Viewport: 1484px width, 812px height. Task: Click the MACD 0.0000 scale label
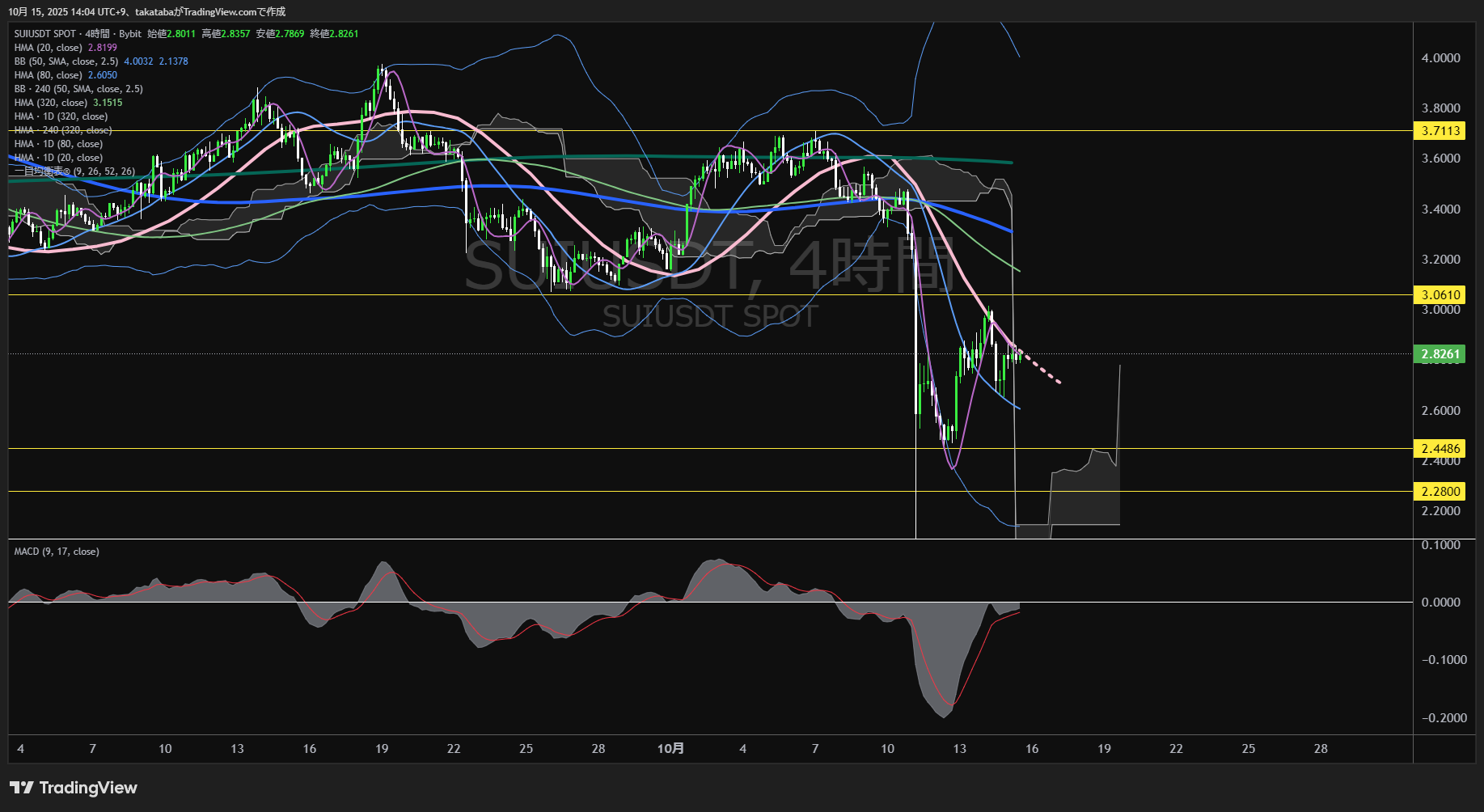(x=1440, y=603)
